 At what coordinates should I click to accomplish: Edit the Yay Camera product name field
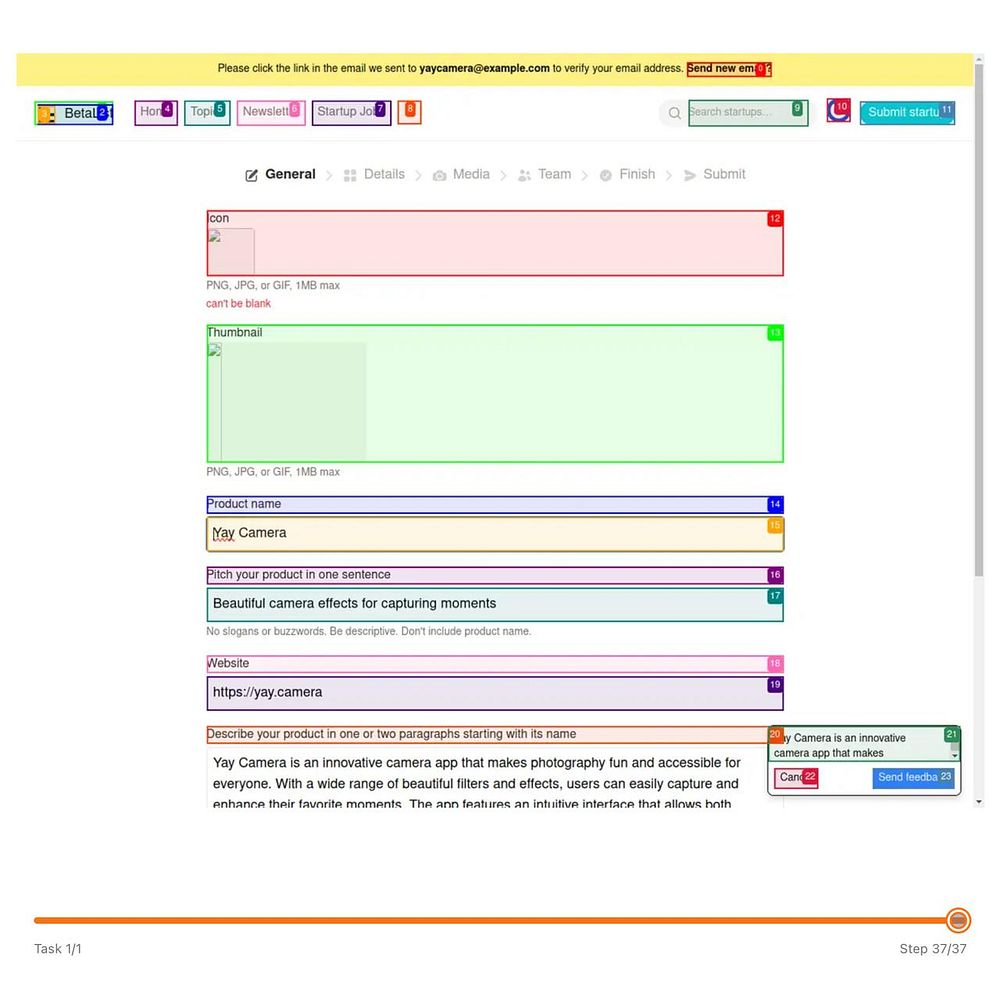(495, 534)
